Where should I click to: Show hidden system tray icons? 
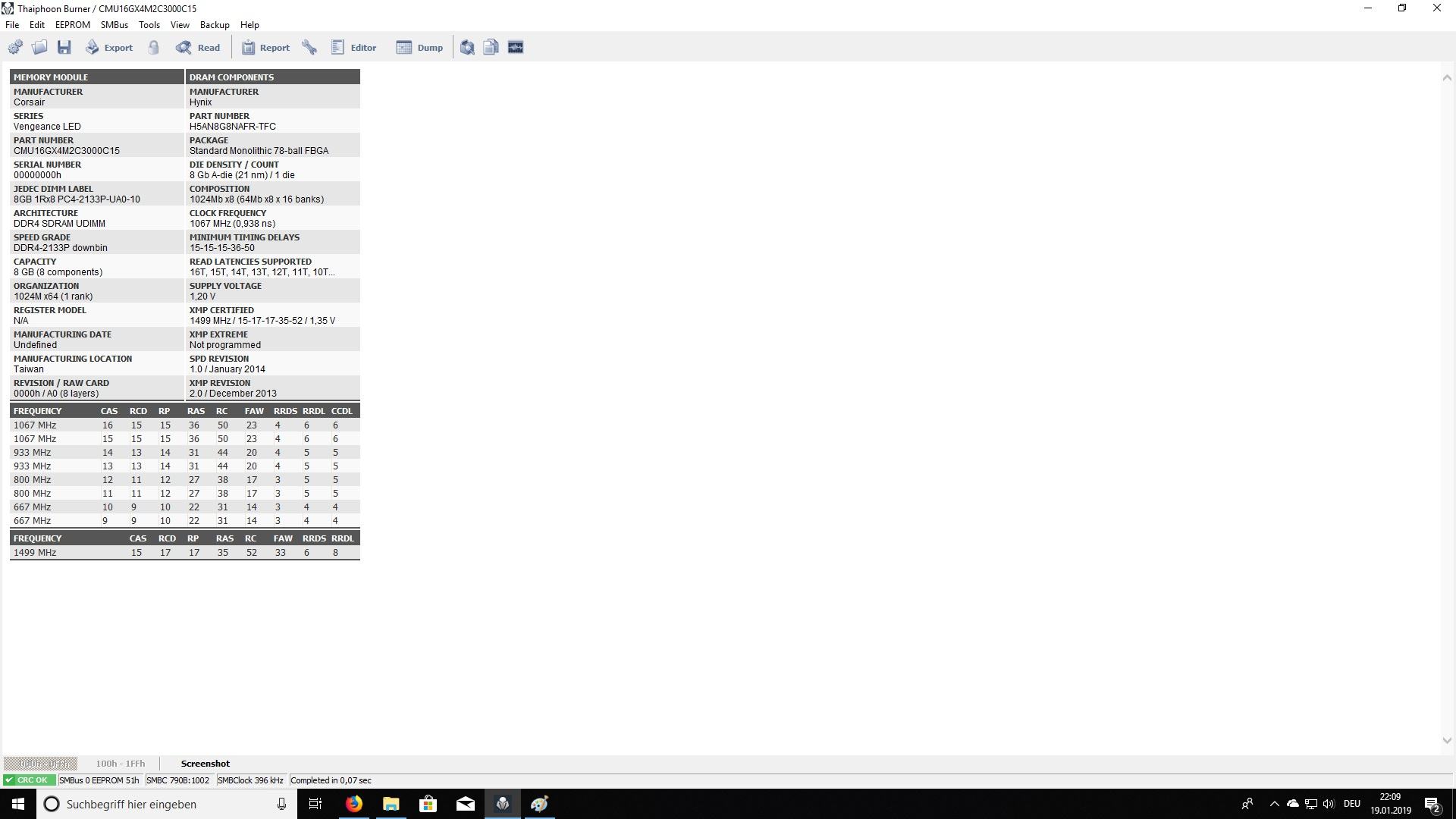tap(1274, 804)
